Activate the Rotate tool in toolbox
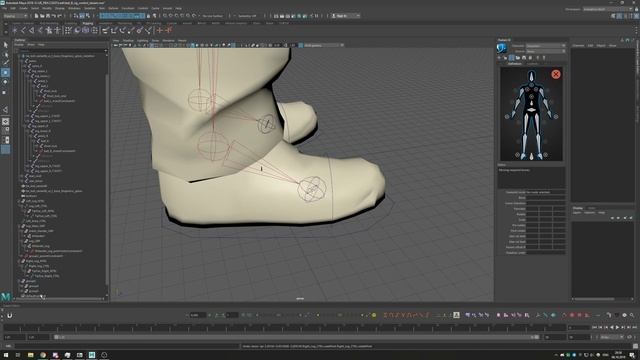640x360 pixels. pos(5,82)
